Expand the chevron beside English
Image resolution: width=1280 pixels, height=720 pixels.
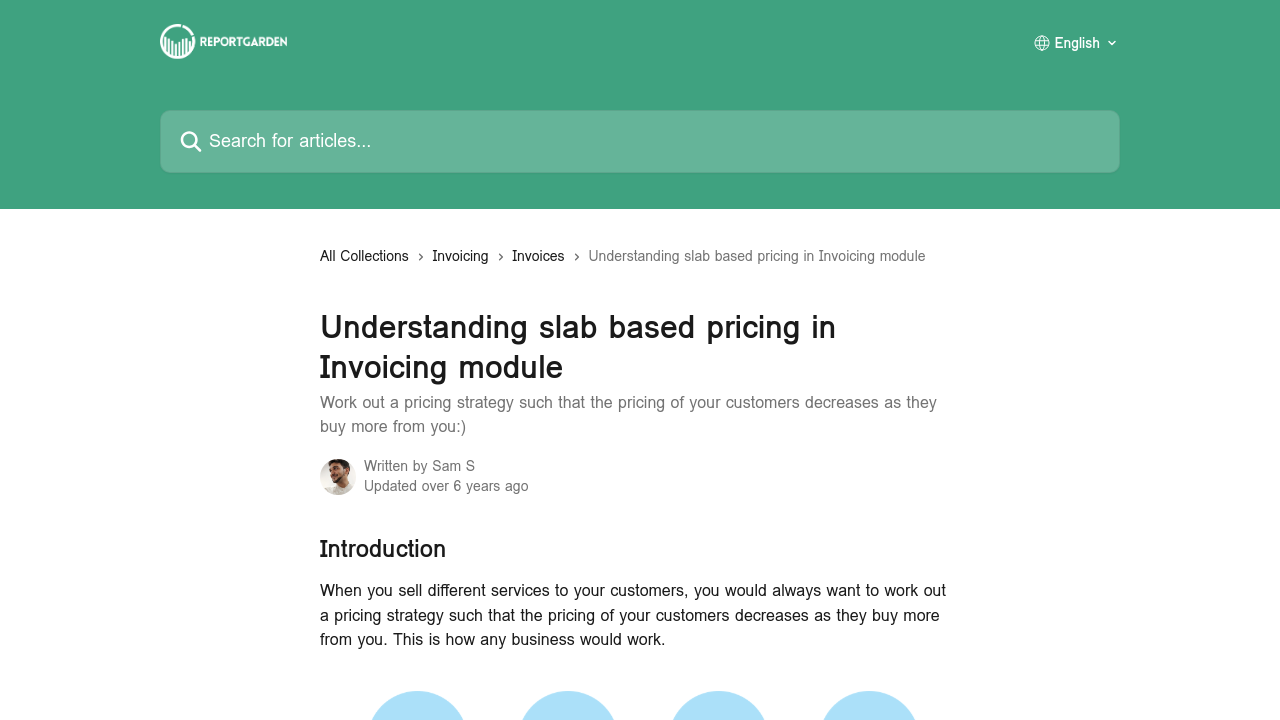(1112, 43)
